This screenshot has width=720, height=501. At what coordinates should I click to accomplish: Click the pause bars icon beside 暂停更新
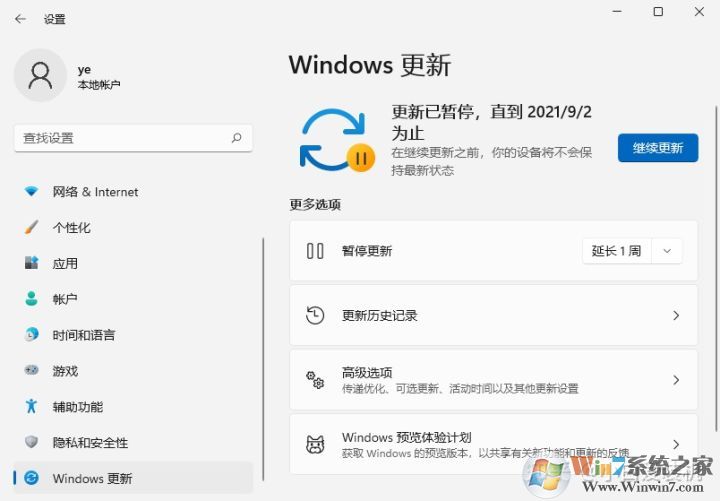pos(315,251)
